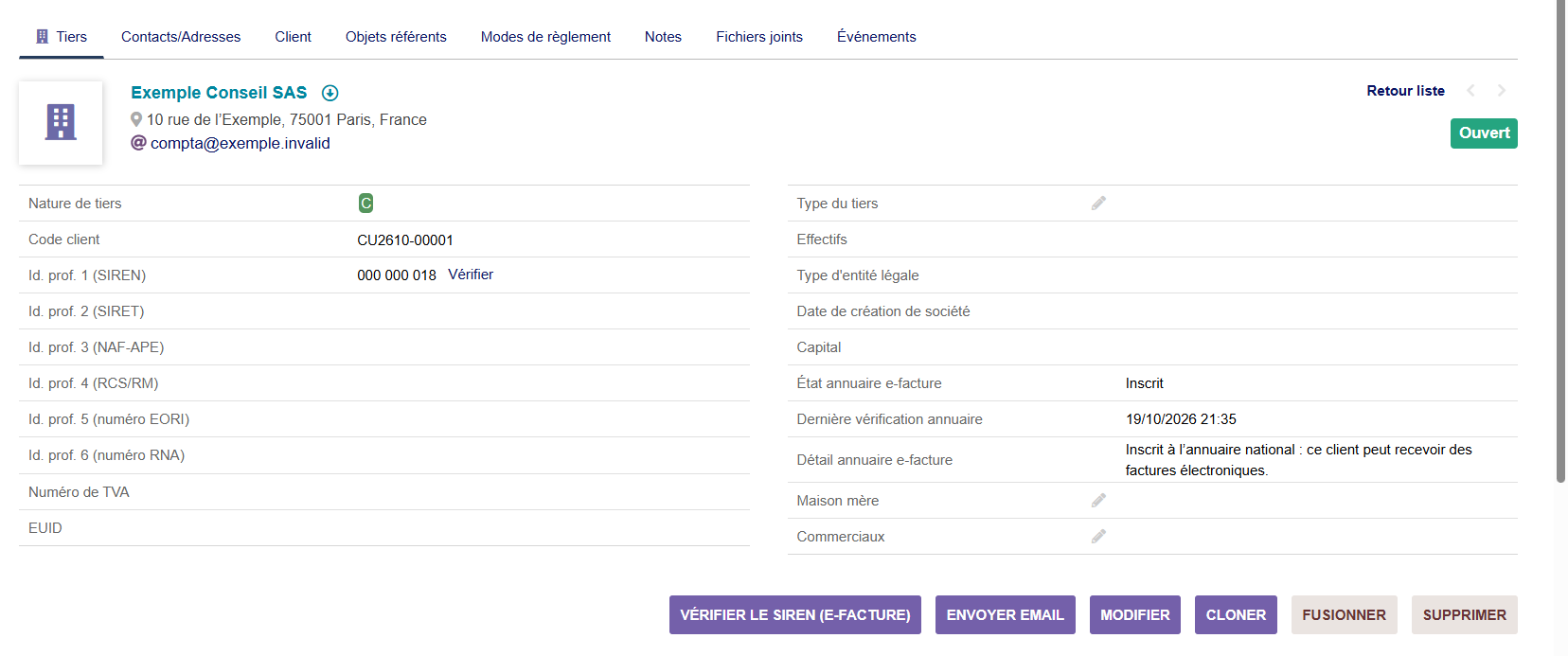This screenshot has height=656, width=1568.
Task: Click the Modifier button
Action: point(1135,615)
